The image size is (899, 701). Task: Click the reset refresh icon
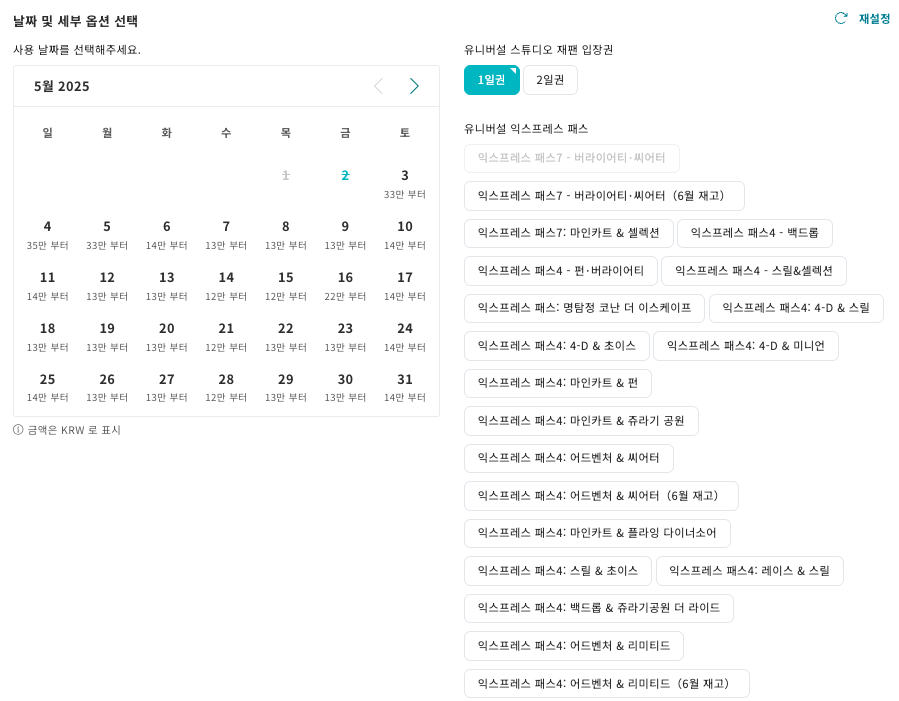point(841,18)
